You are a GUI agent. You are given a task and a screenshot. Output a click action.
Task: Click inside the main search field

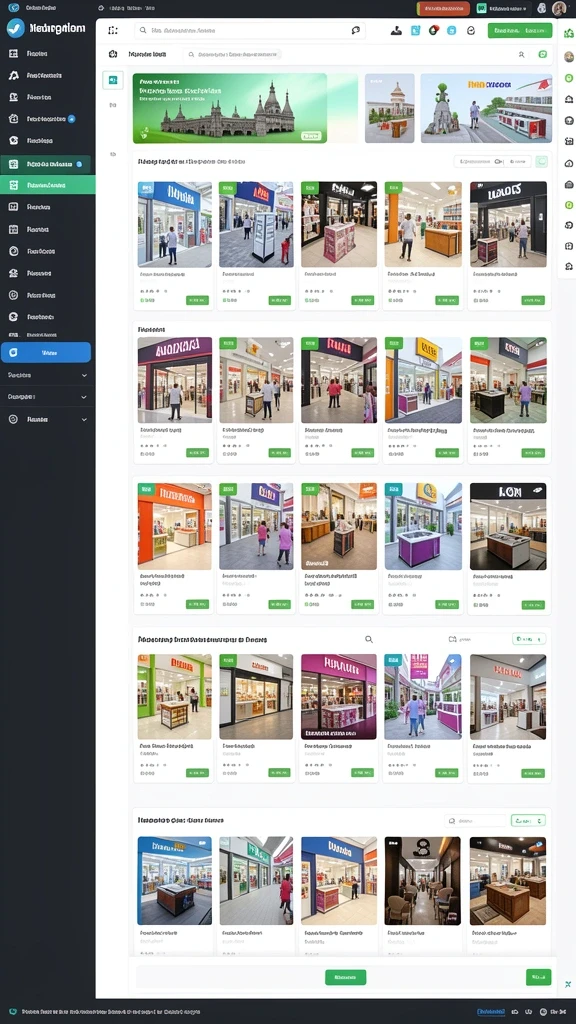click(x=250, y=30)
